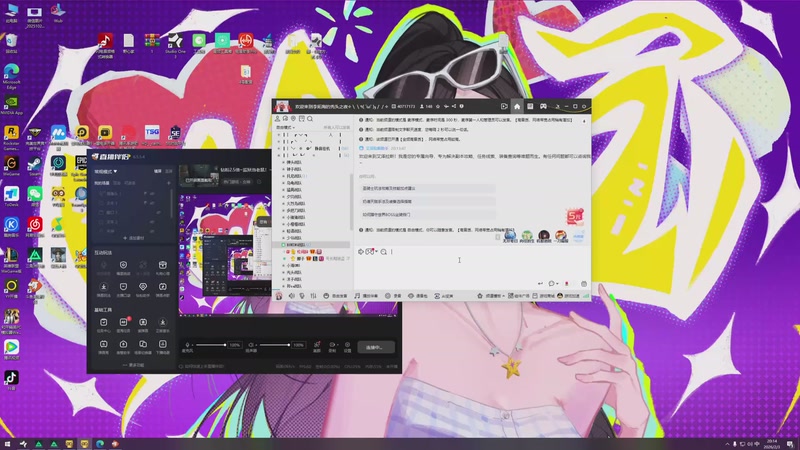Open the notification center in the system tray
Viewport: 800px width, 450px height.
pos(790,444)
